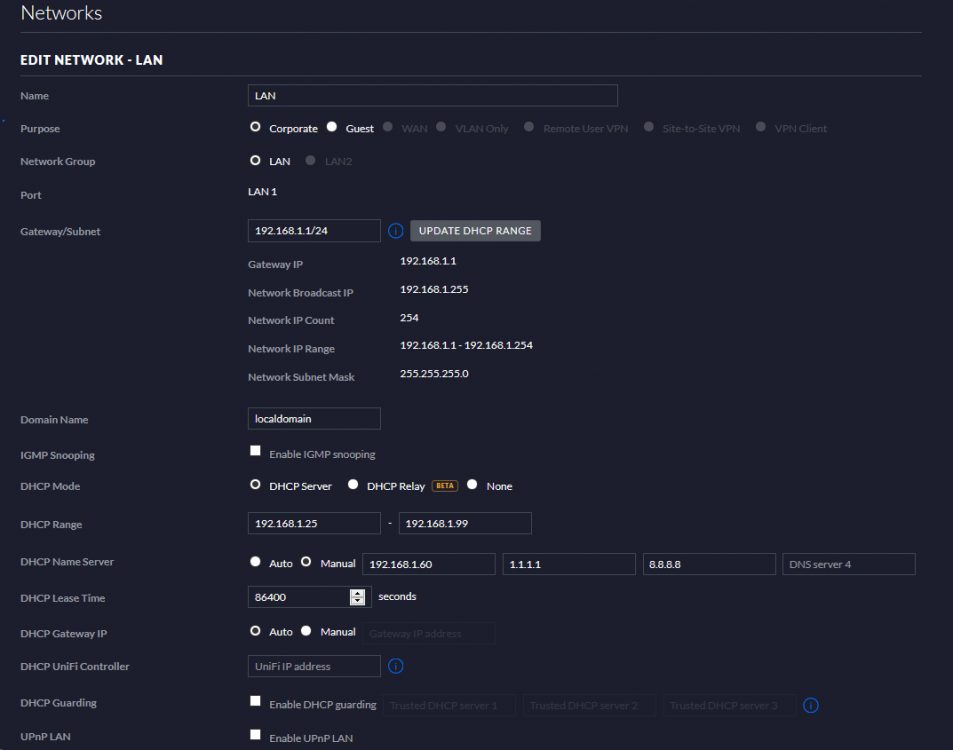Click Gateway IP value 192.168.1.1
The image size is (953, 750).
pyautogui.click(x=428, y=261)
